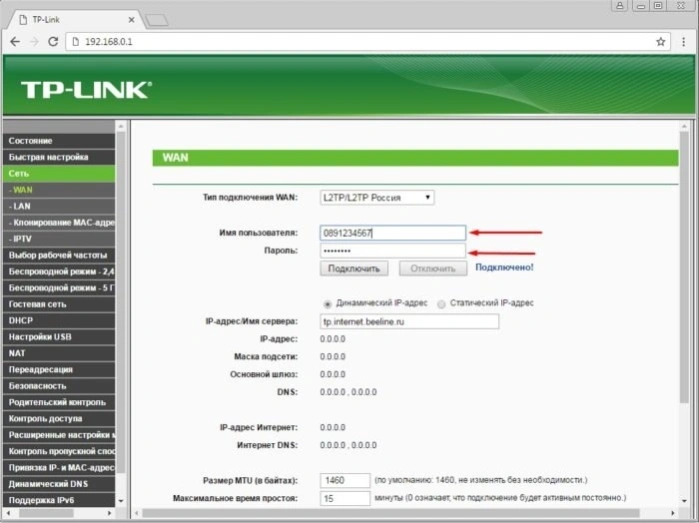Click the user profile icon in title bar
The height and width of the screenshot is (523, 699).
tap(620, 6)
